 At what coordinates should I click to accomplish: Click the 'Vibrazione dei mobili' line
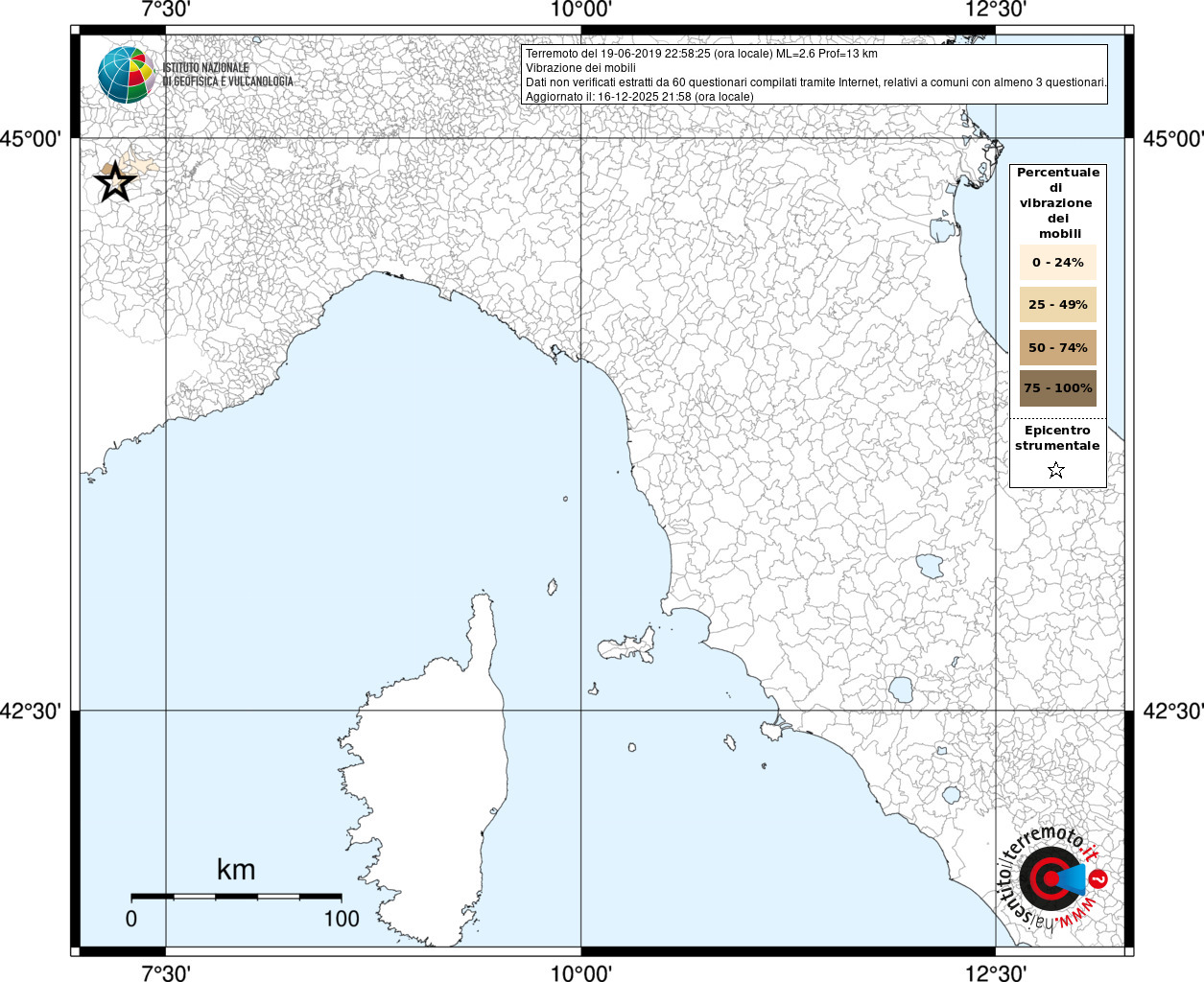[580, 68]
